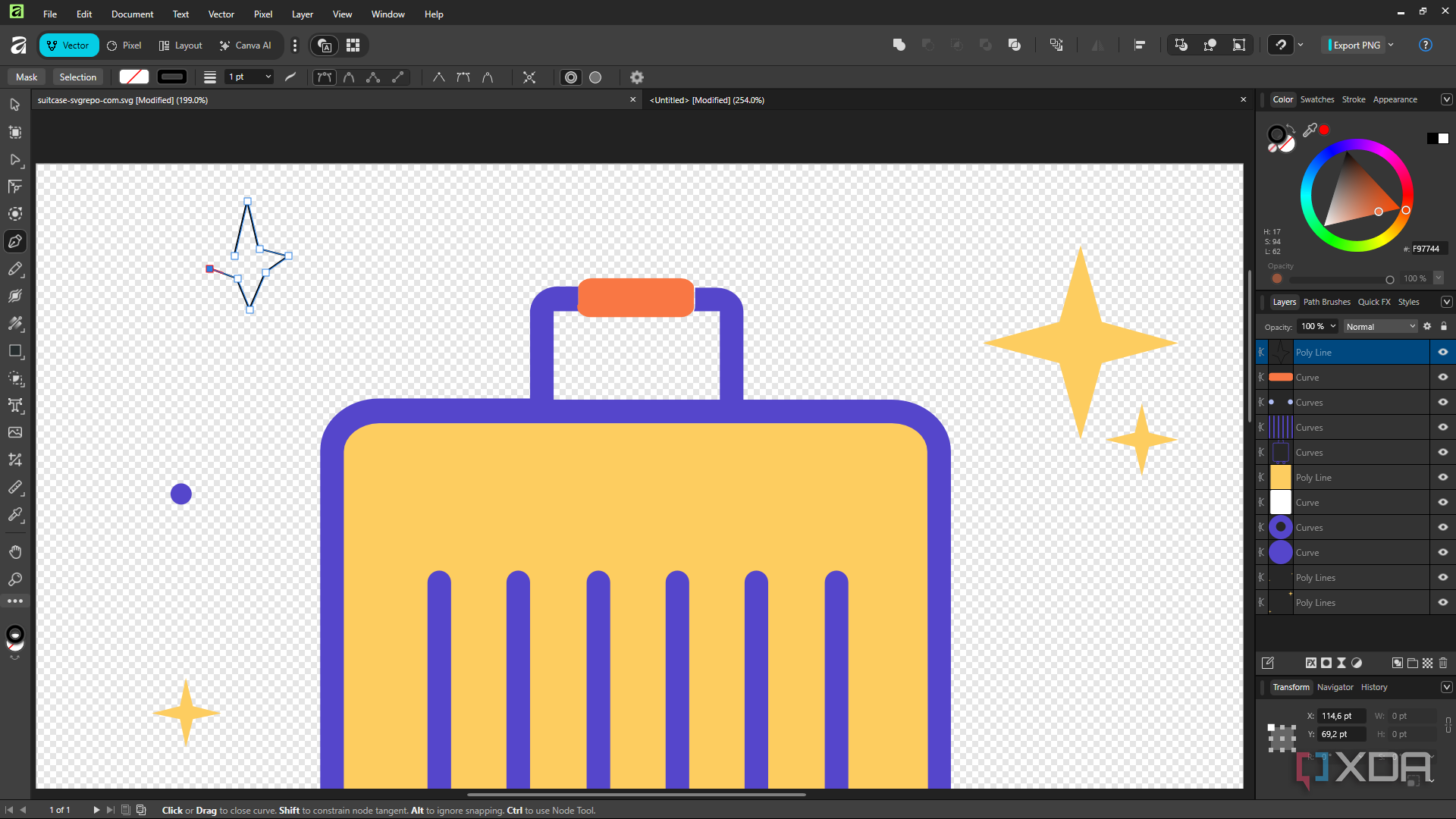The height and width of the screenshot is (819, 1456).
Task: Pick the Place Image tool
Action: coord(14,432)
